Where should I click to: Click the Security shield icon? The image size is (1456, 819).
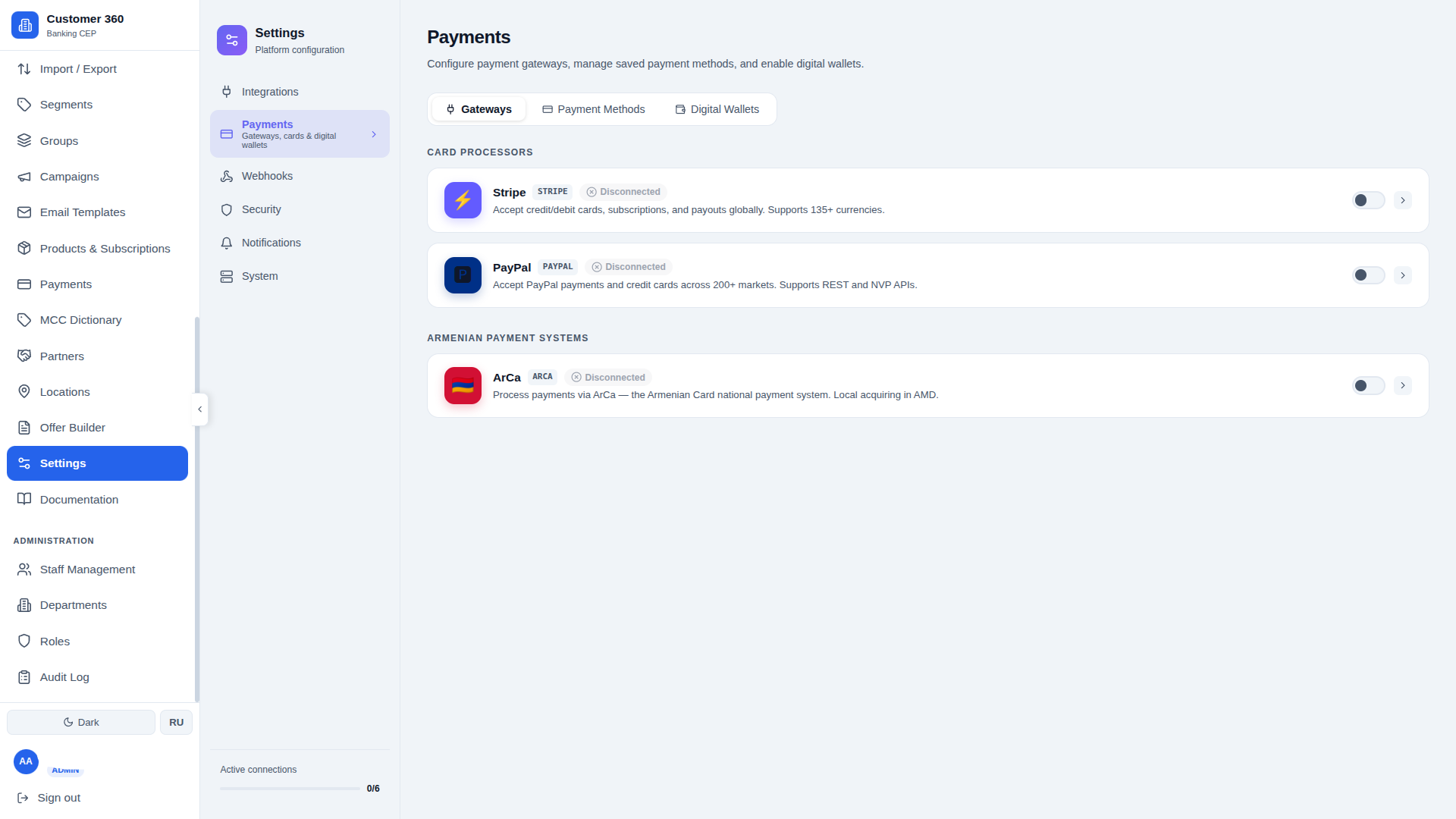click(227, 209)
